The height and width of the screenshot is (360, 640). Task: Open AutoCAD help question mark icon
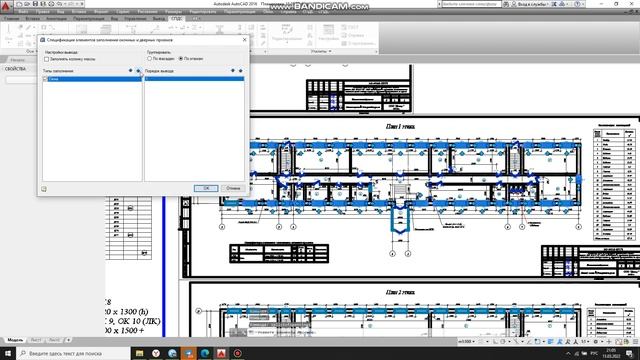coord(578,4)
